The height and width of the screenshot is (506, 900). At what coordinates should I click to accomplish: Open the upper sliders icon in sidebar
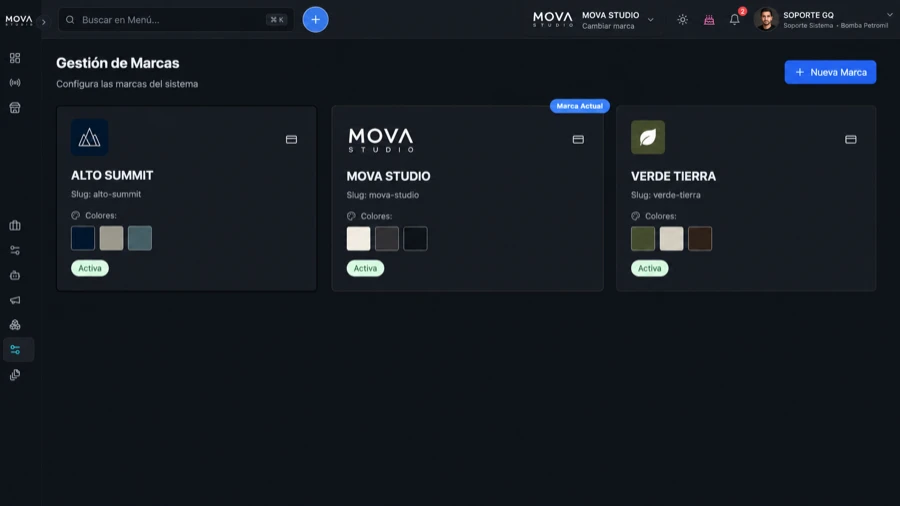(x=15, y=250)
